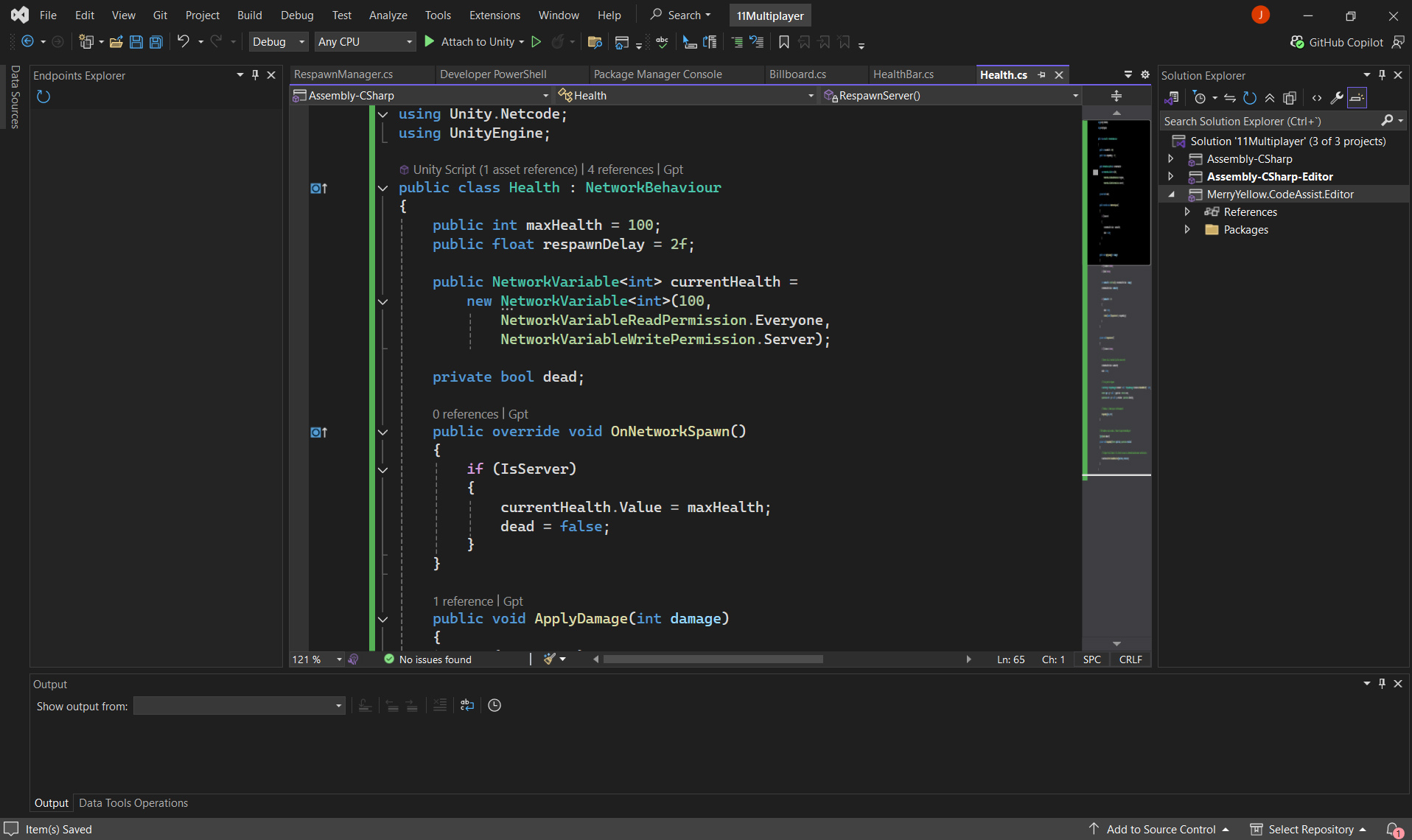
Task: Collapse all items in Solution Explorer
Action: [x=1270, y=98]
